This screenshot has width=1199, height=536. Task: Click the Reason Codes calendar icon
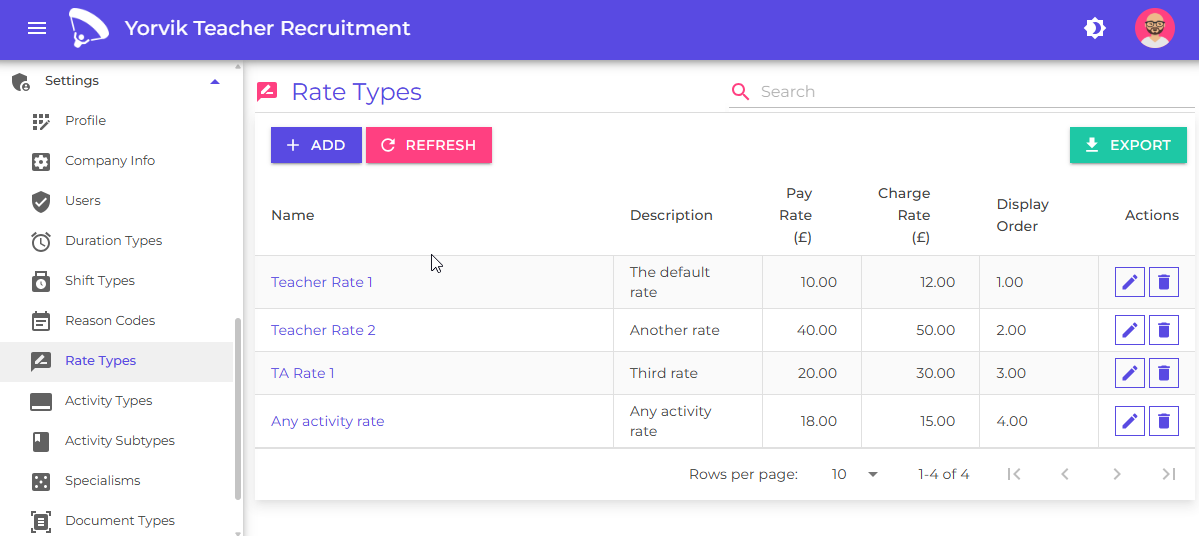[x=41, y=321]
